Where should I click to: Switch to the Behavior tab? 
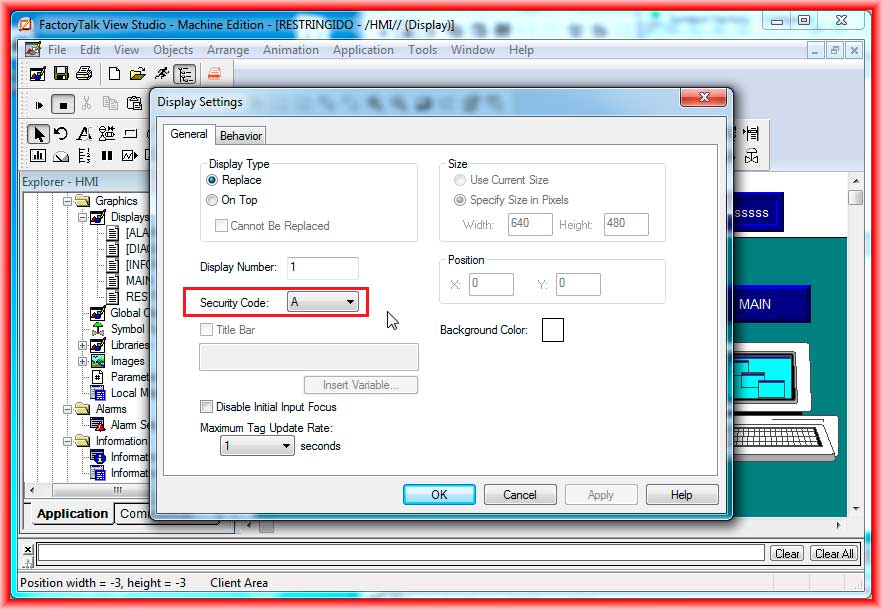pos(241,136)
